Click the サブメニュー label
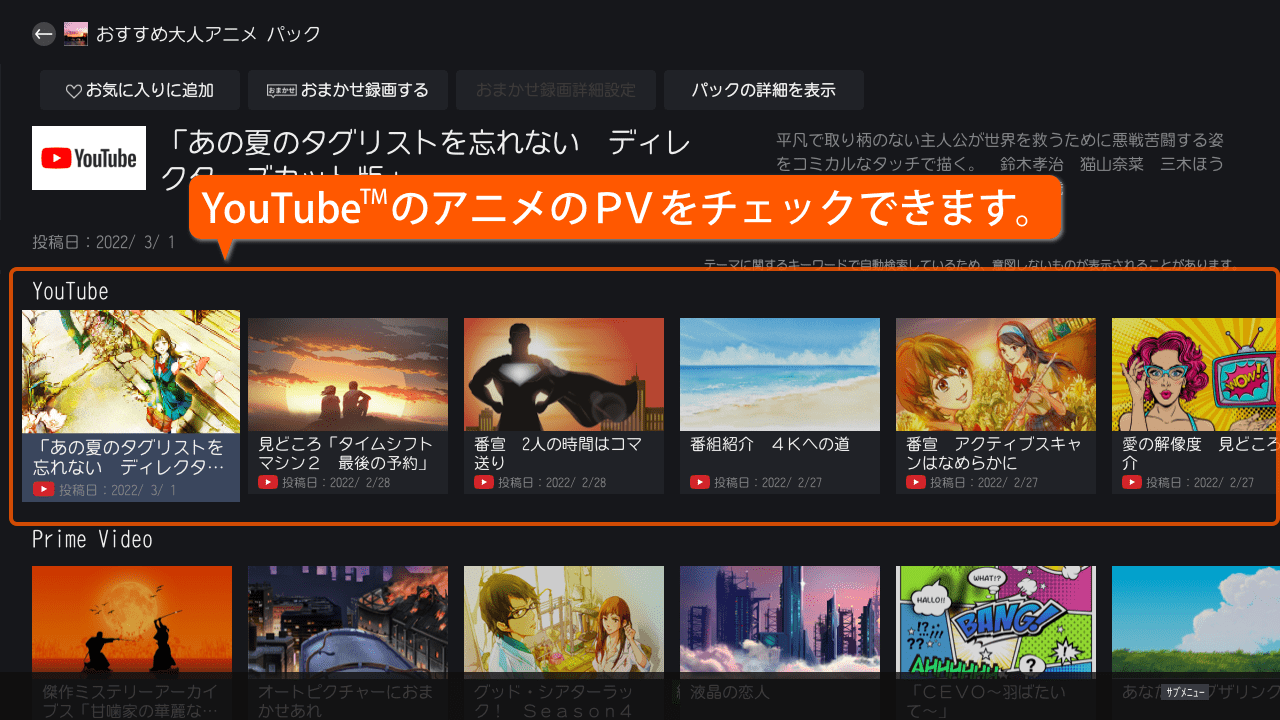The width and height of the screenshot is (1280, 720). (1186, 692)
